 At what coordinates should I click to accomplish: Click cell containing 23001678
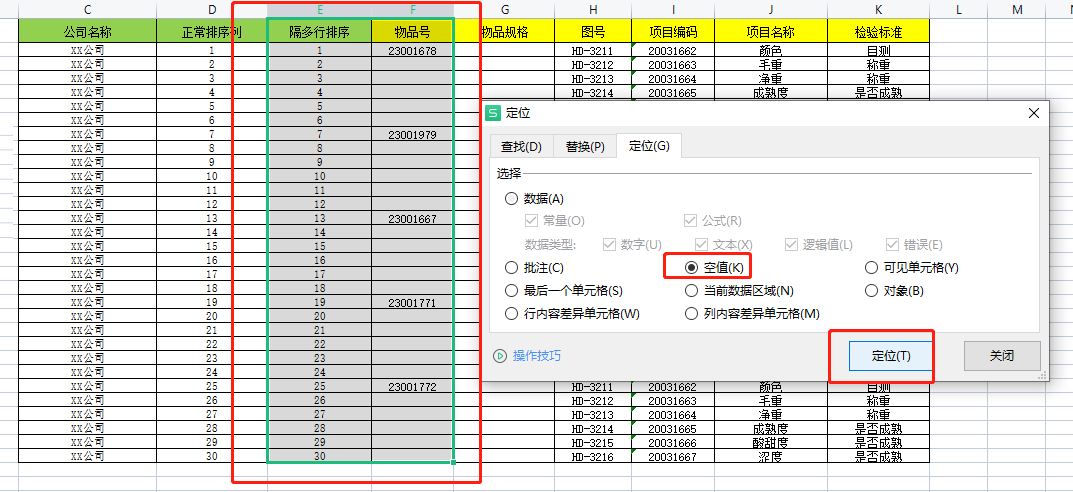pos(413,51)
